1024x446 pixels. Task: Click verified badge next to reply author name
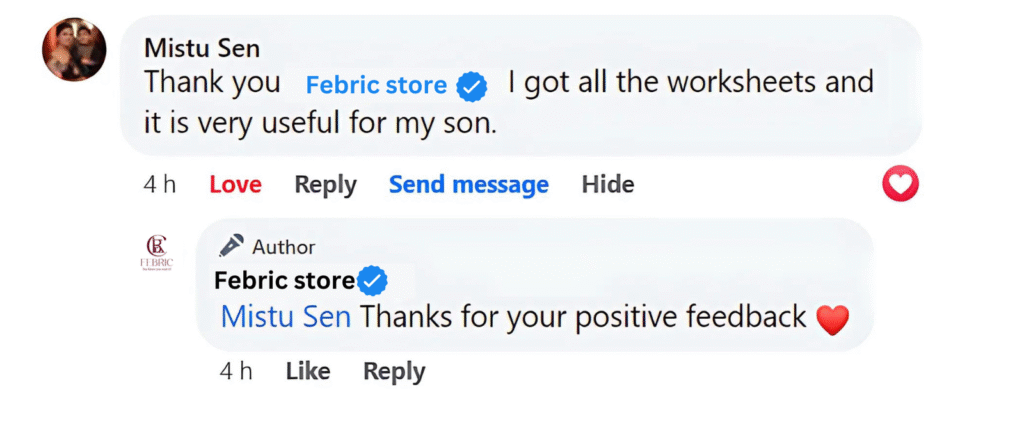coord(373,281)
